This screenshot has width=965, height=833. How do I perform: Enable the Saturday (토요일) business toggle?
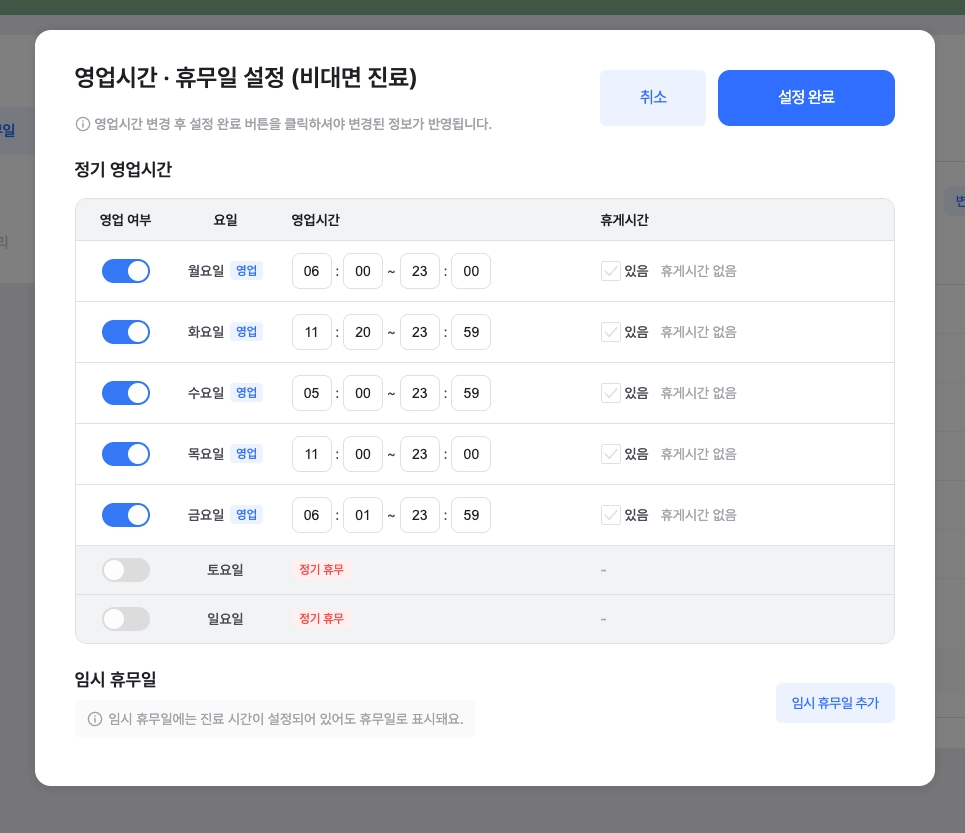point(126,570)
